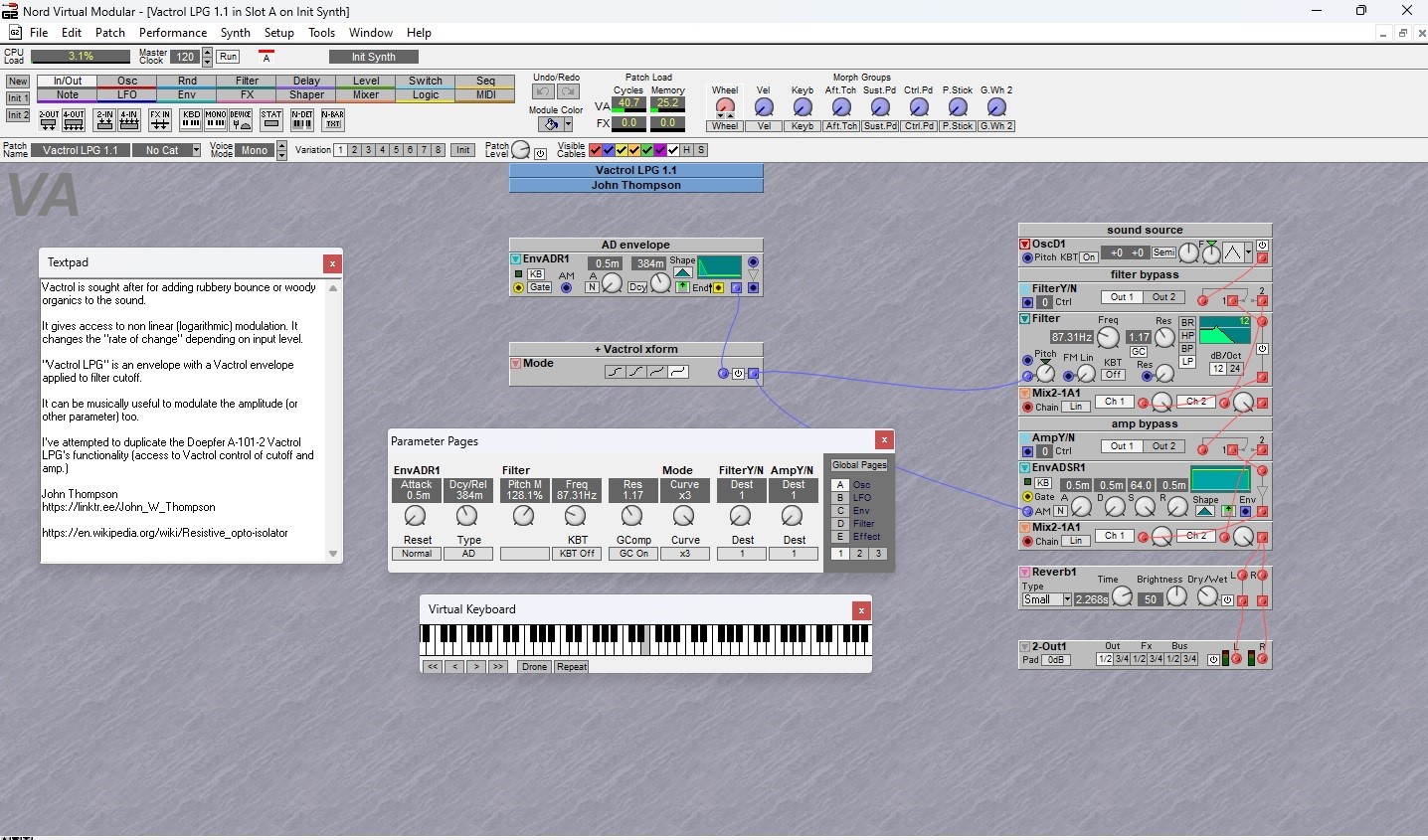Click the Aft.Tch morph group knob
The image size is (1428, 840).
(841, 106)
